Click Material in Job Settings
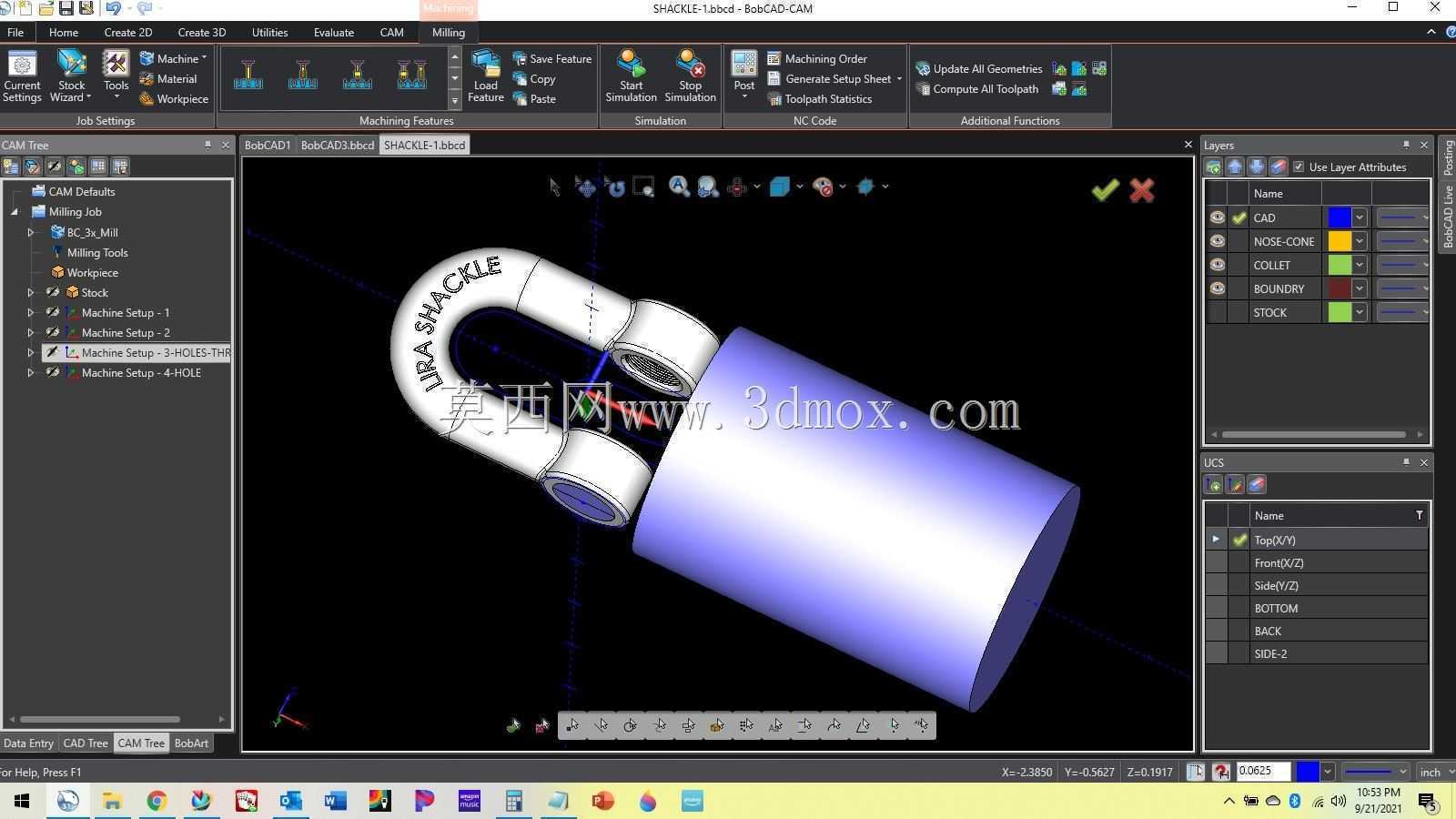Screen dimensions: 1456x819 (x=168, y=79)
